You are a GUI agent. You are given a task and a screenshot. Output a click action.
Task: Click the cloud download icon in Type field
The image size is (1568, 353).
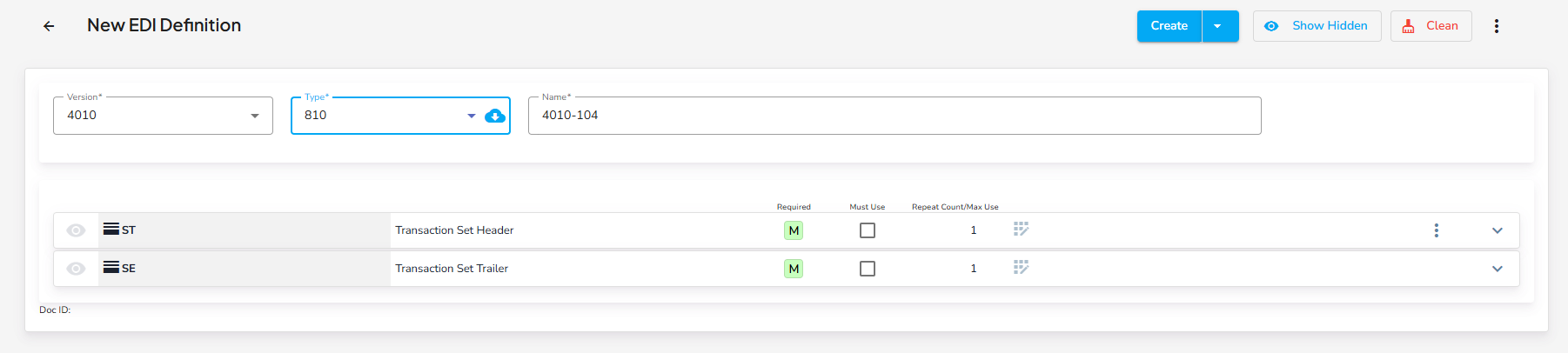494,116
